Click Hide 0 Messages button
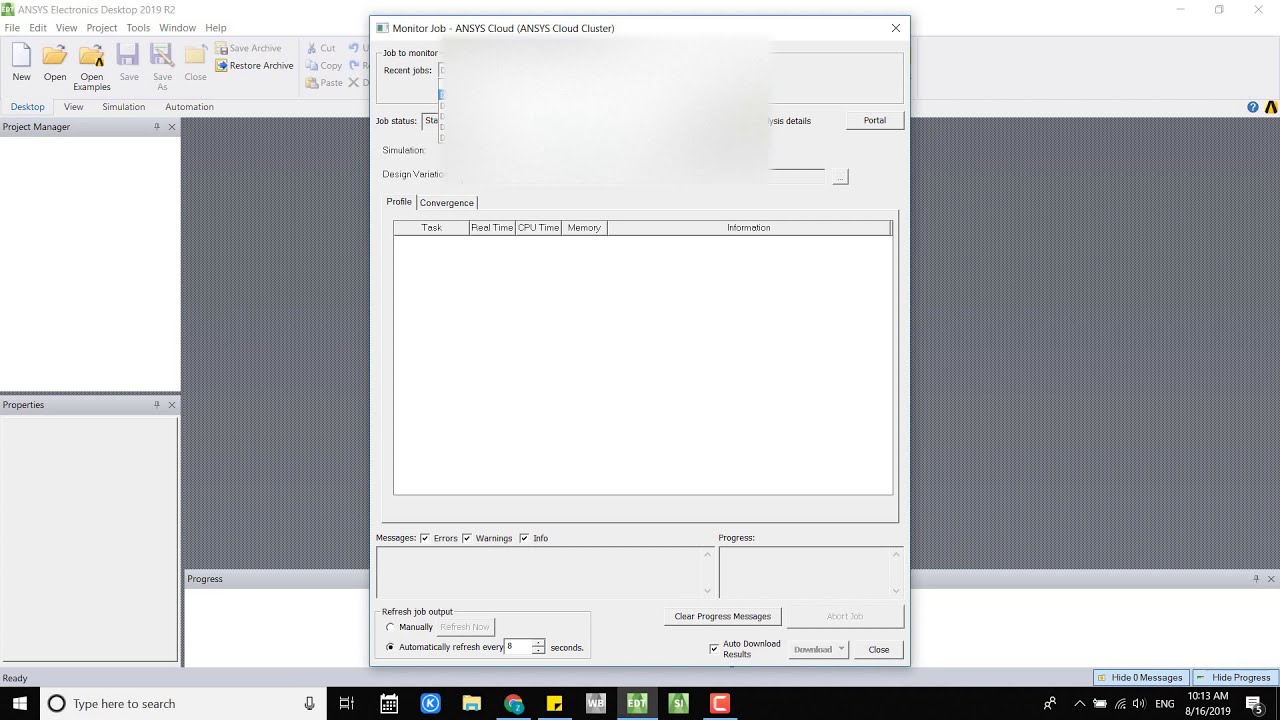The width and height of the screenshot is (1280, 720). point(1139,677)
